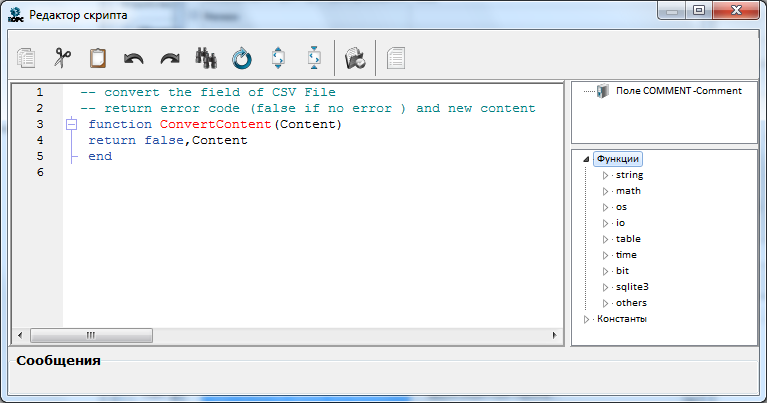Select the table item in the tree
The image size is (767, 403).
pos(628,239)
